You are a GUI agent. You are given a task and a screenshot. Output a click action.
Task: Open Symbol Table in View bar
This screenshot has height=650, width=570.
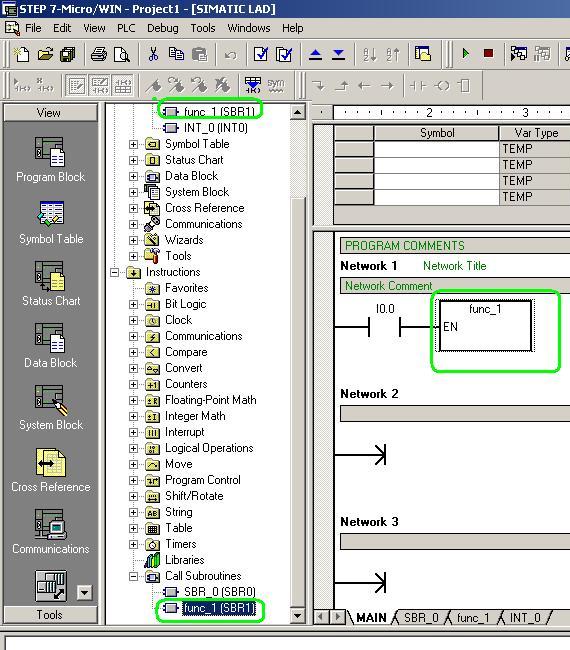[x=51, y=223]
